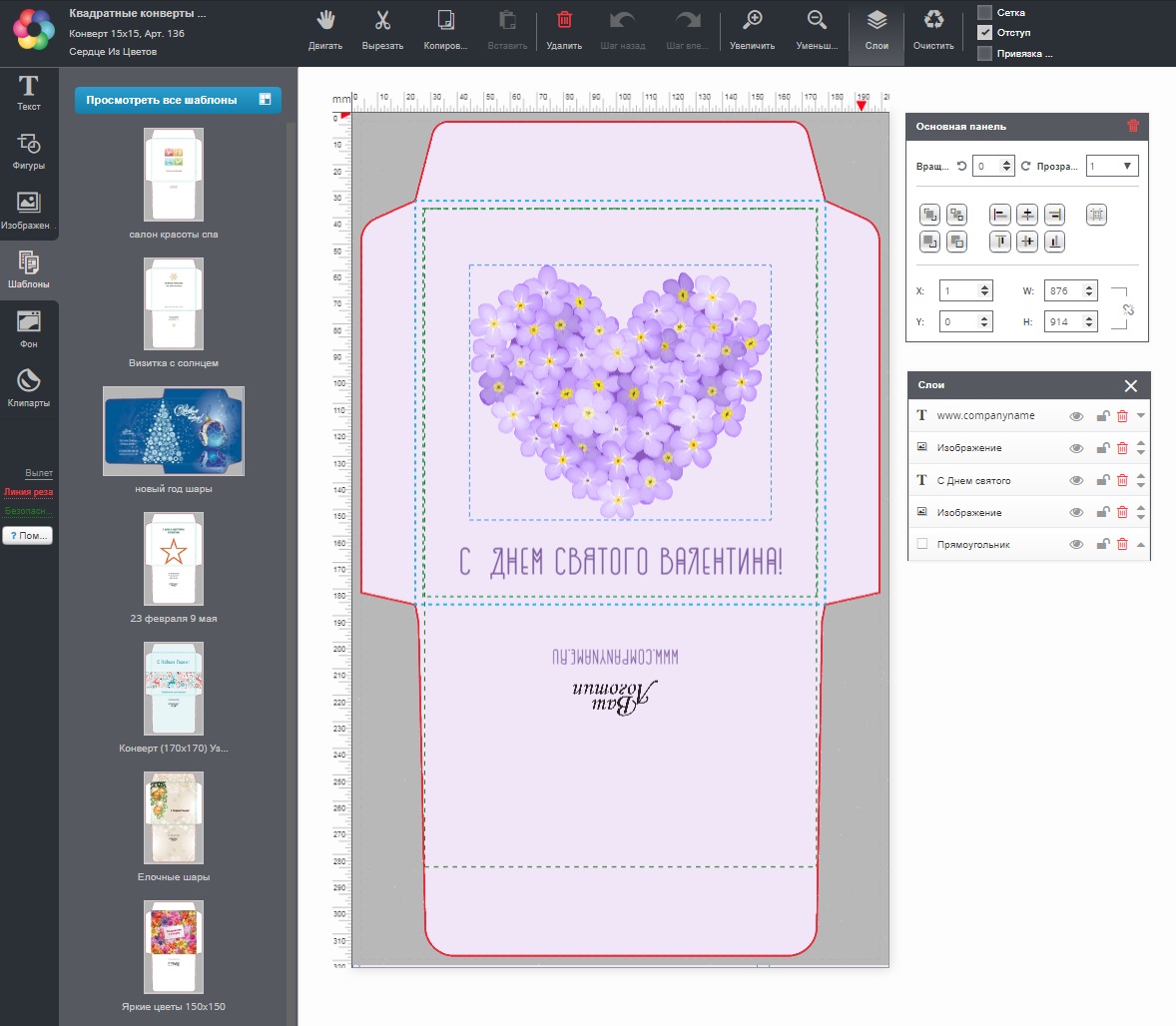The height and width of the screenshot is (1026, 1176).
Task: Click the red marker on horizontal ruler
Action: [862, 106]
